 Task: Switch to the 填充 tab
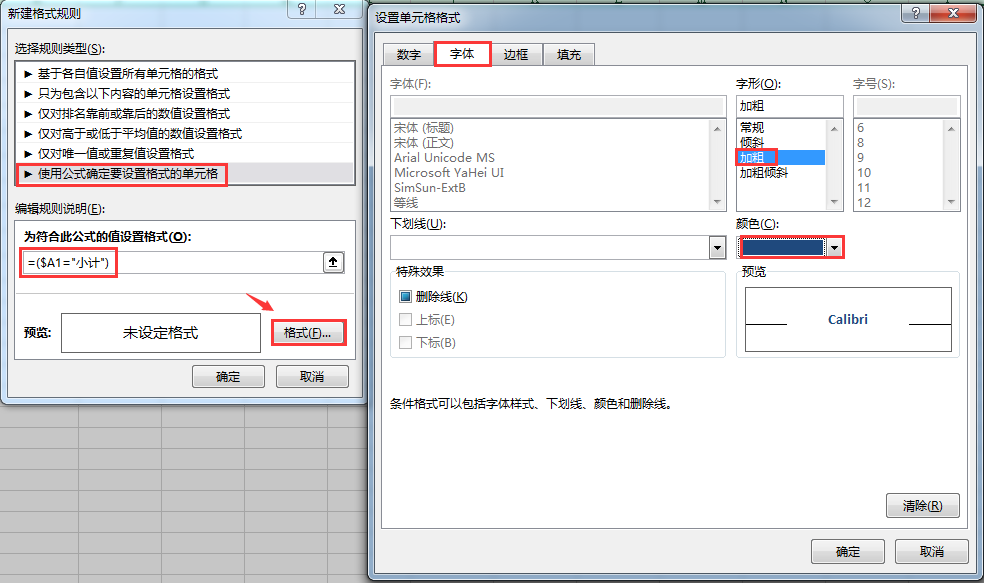click(569, 55)
